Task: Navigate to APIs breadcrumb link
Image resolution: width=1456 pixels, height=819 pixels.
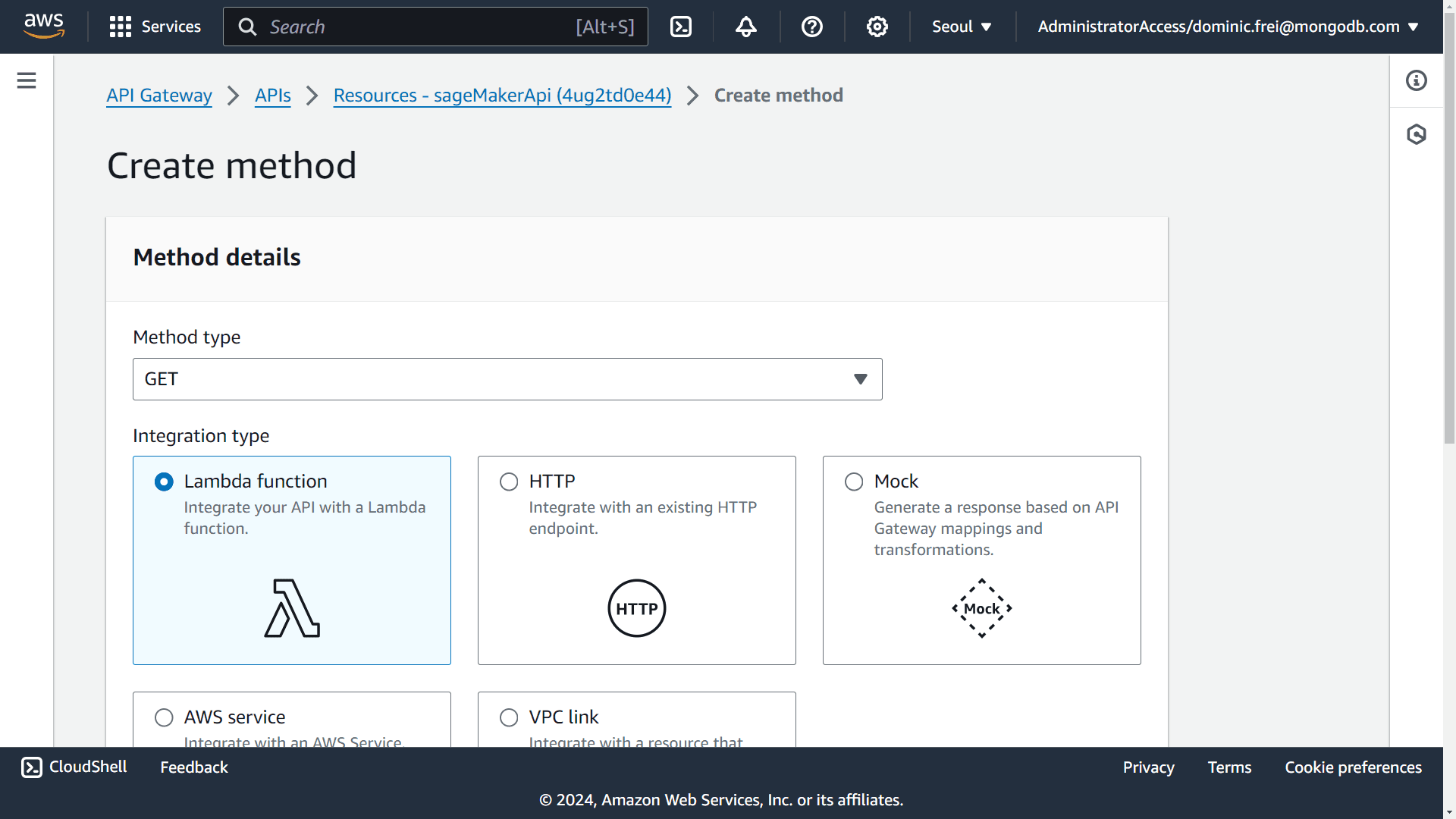Action: click(x=272, y=95)
